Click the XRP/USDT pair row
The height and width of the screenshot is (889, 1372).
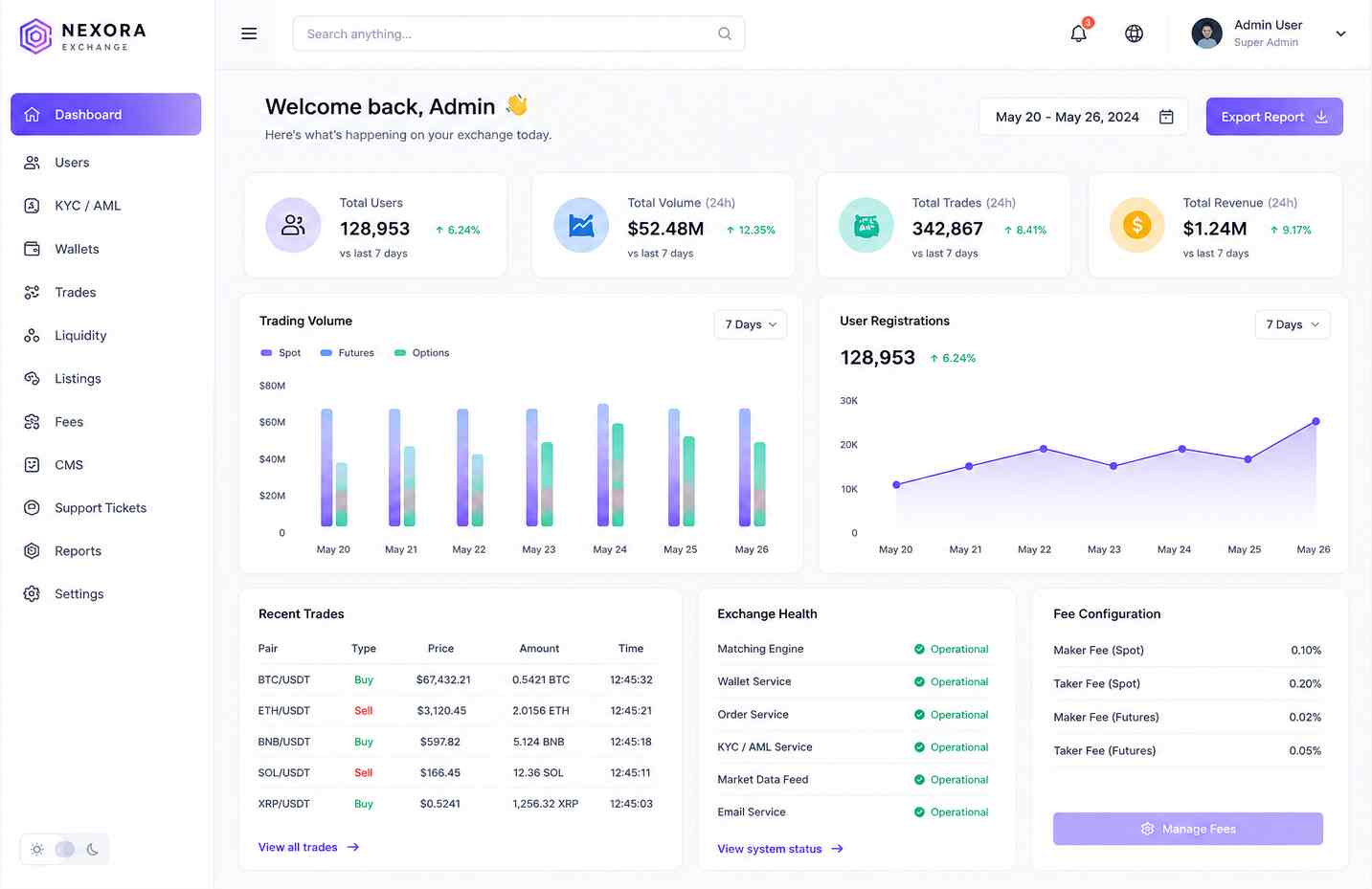tap(456, 804)
